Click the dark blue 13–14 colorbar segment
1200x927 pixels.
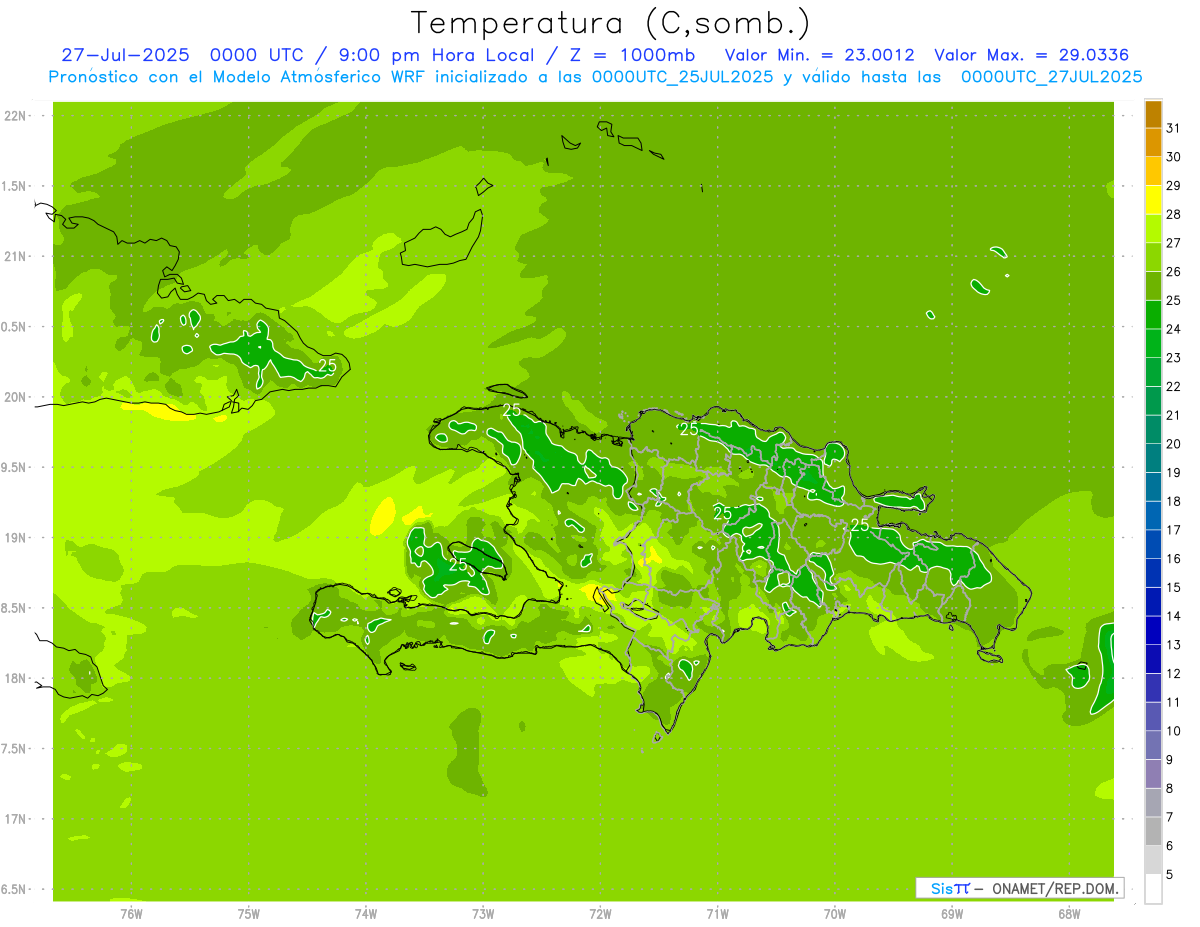pos(1153,630)
